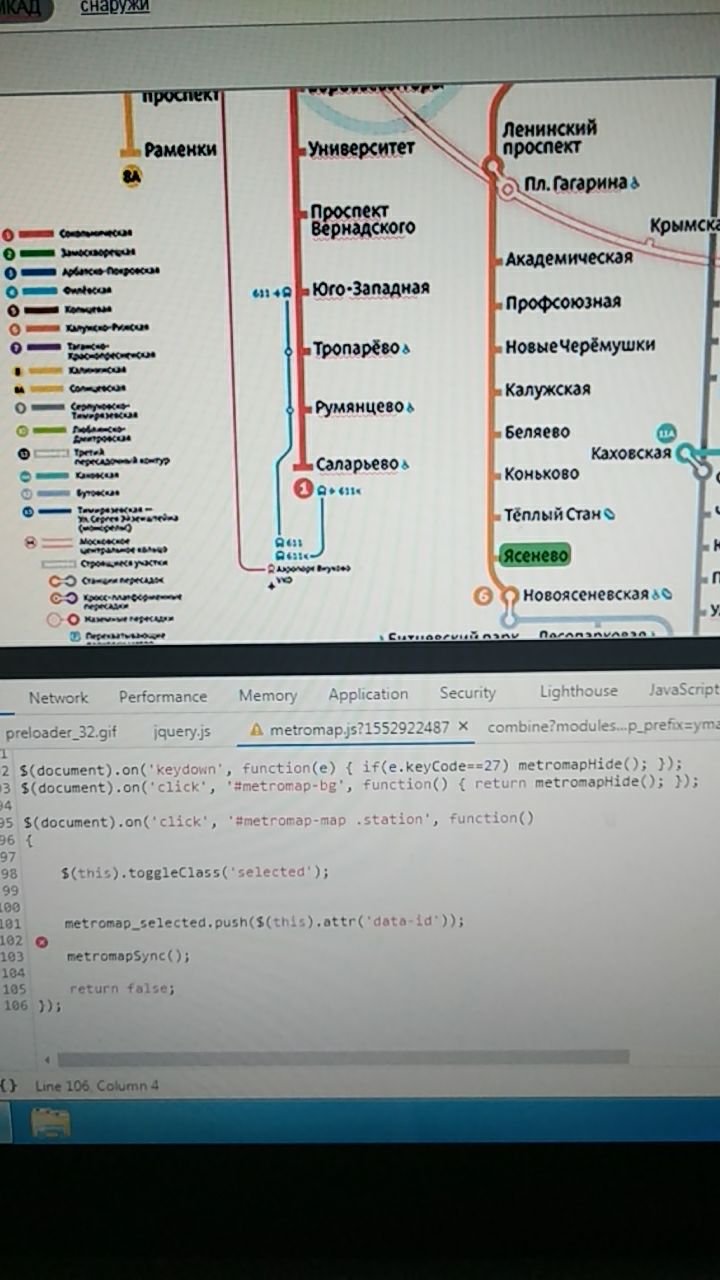Click the Юго-Западная station label
The image size is (720, 1280).
[x=370, y=288]
